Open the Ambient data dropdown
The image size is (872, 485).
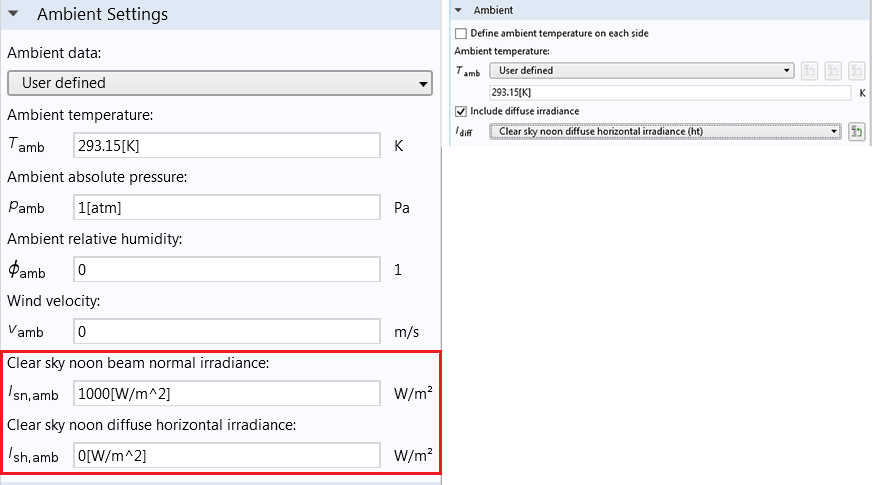(219, 83)
